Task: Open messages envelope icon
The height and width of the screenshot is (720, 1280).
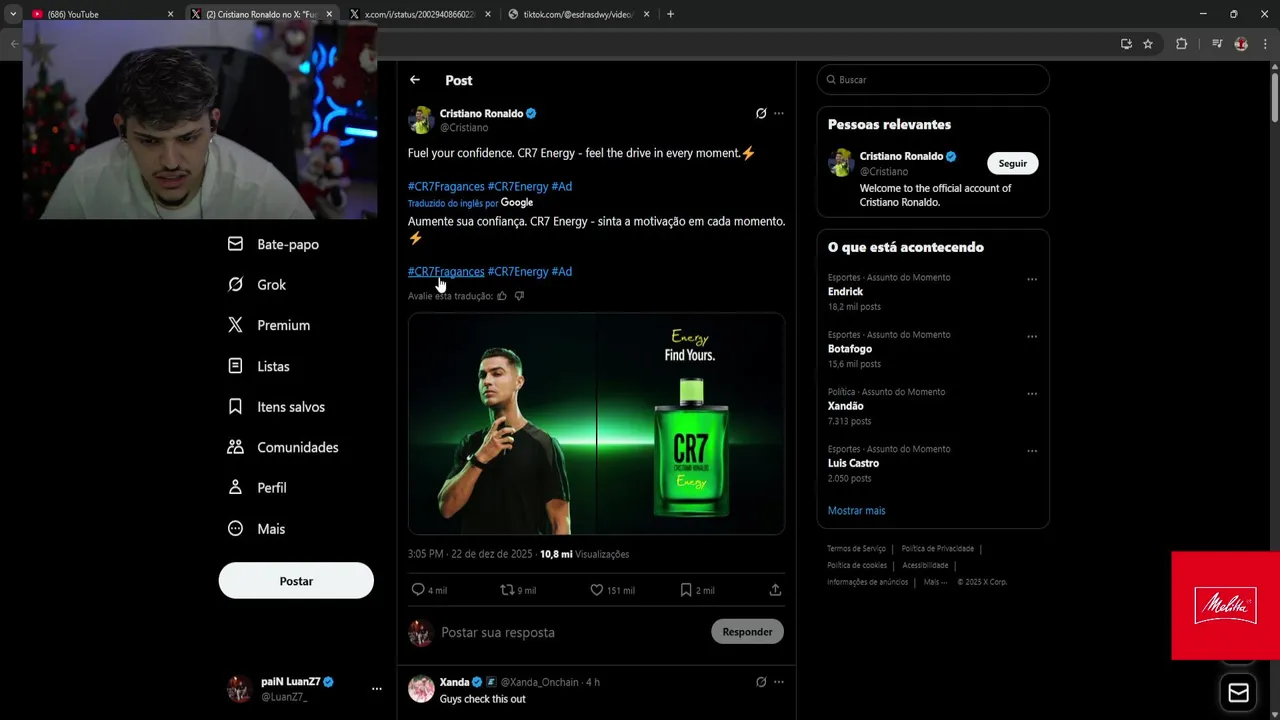Action: (x=1238, y=693)
